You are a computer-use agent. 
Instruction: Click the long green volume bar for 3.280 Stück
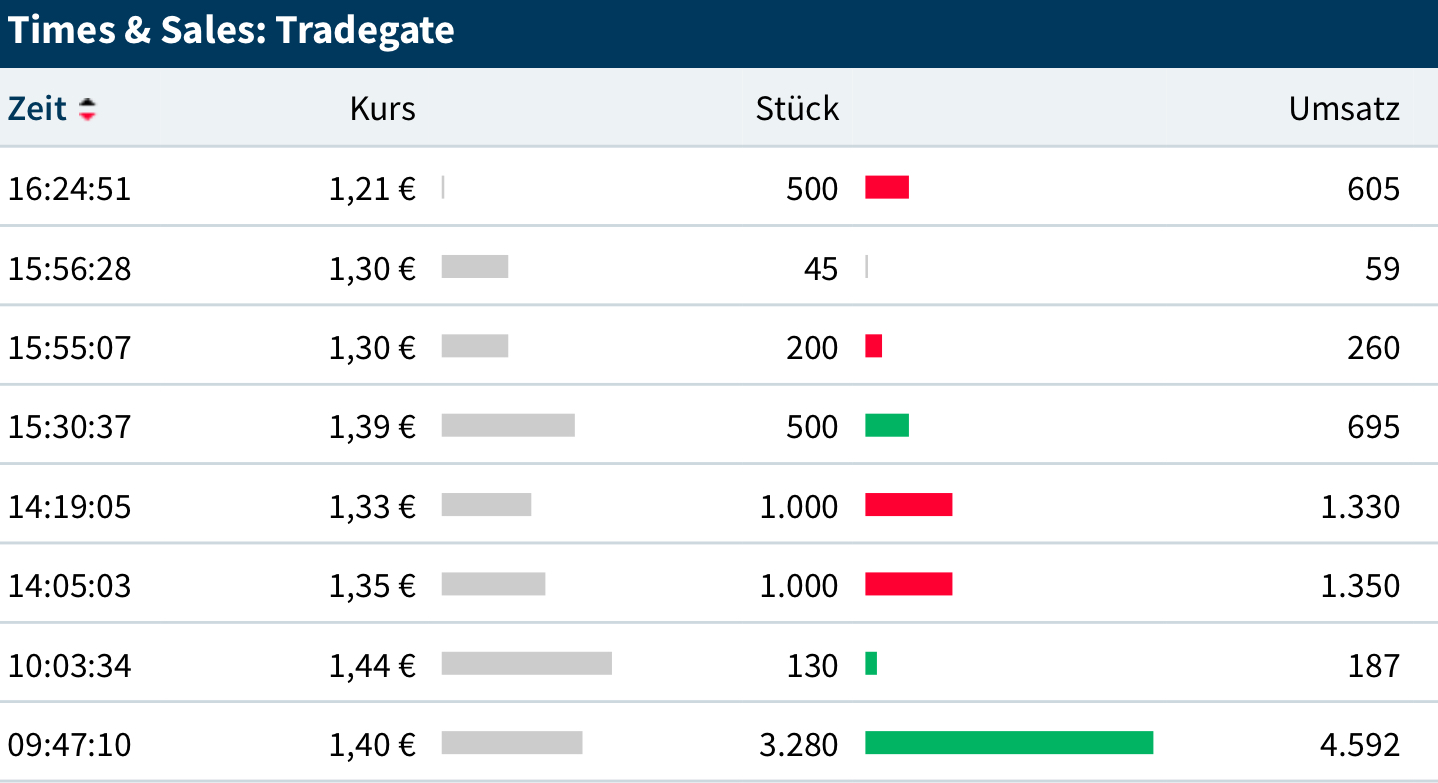click(1008, 743)
